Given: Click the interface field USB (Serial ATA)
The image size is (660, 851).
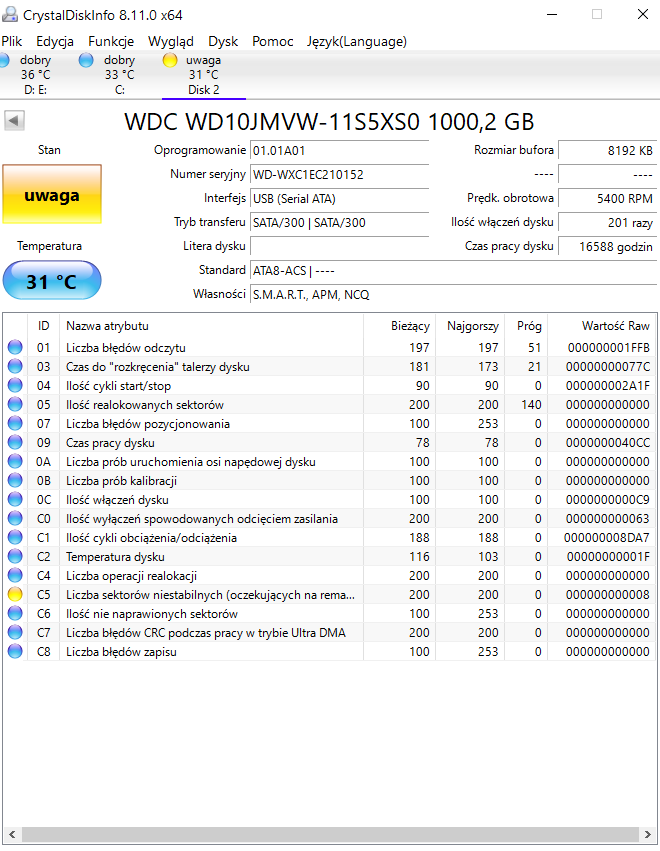Looking at the screenshot, I should click(339, 198).
